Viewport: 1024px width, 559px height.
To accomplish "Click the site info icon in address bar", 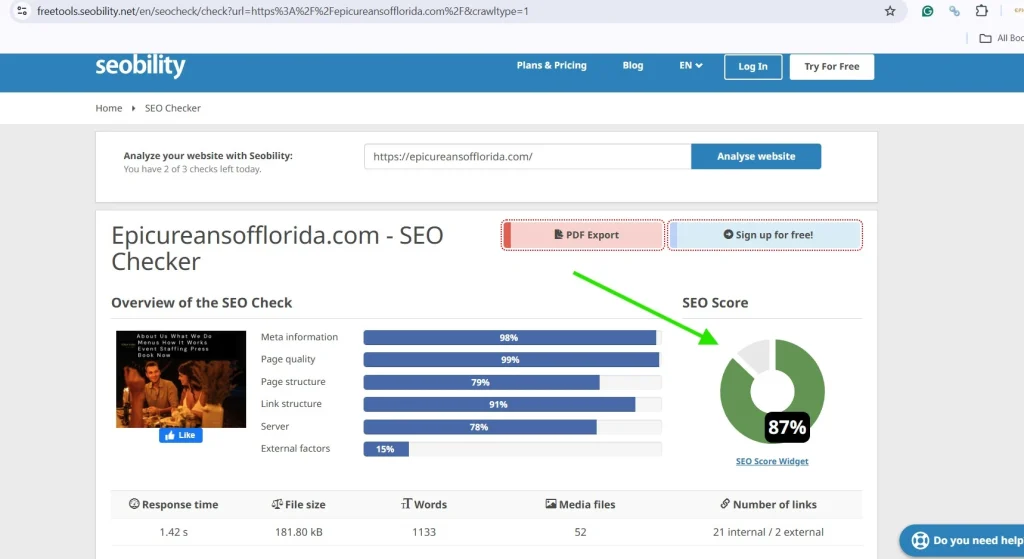I will click(22, 11).
